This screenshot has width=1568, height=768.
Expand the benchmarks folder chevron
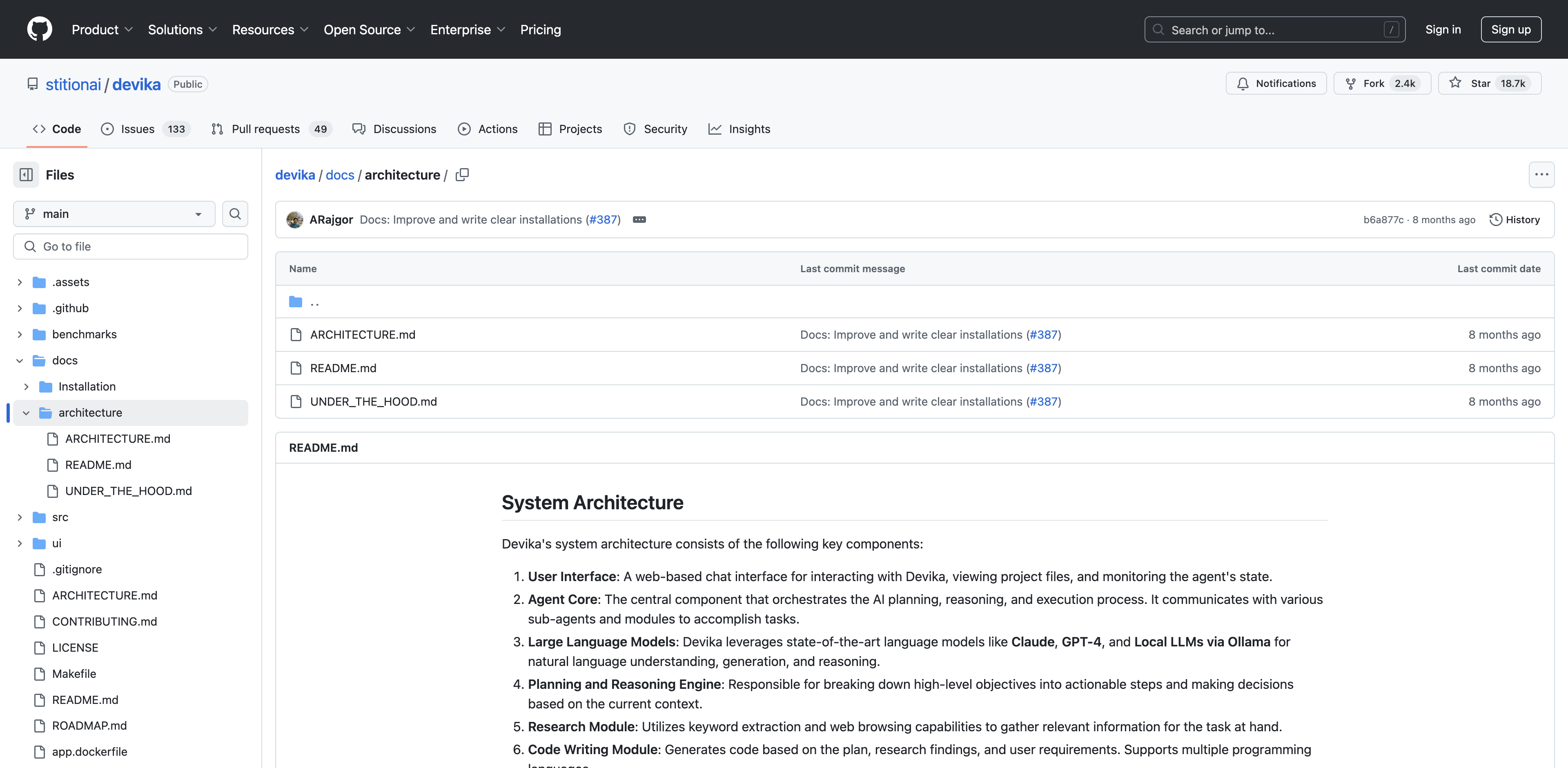tap(20, 335)
